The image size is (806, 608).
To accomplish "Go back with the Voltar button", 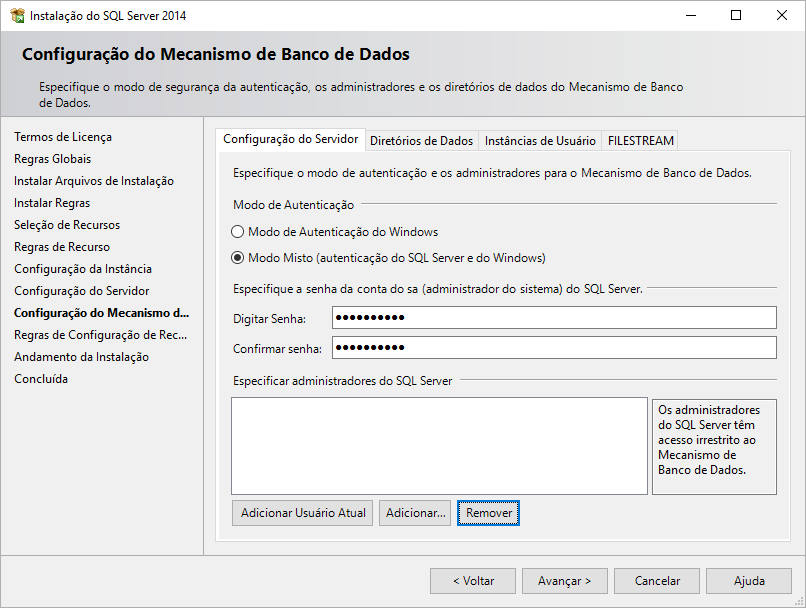I will (x=473, y=581).
